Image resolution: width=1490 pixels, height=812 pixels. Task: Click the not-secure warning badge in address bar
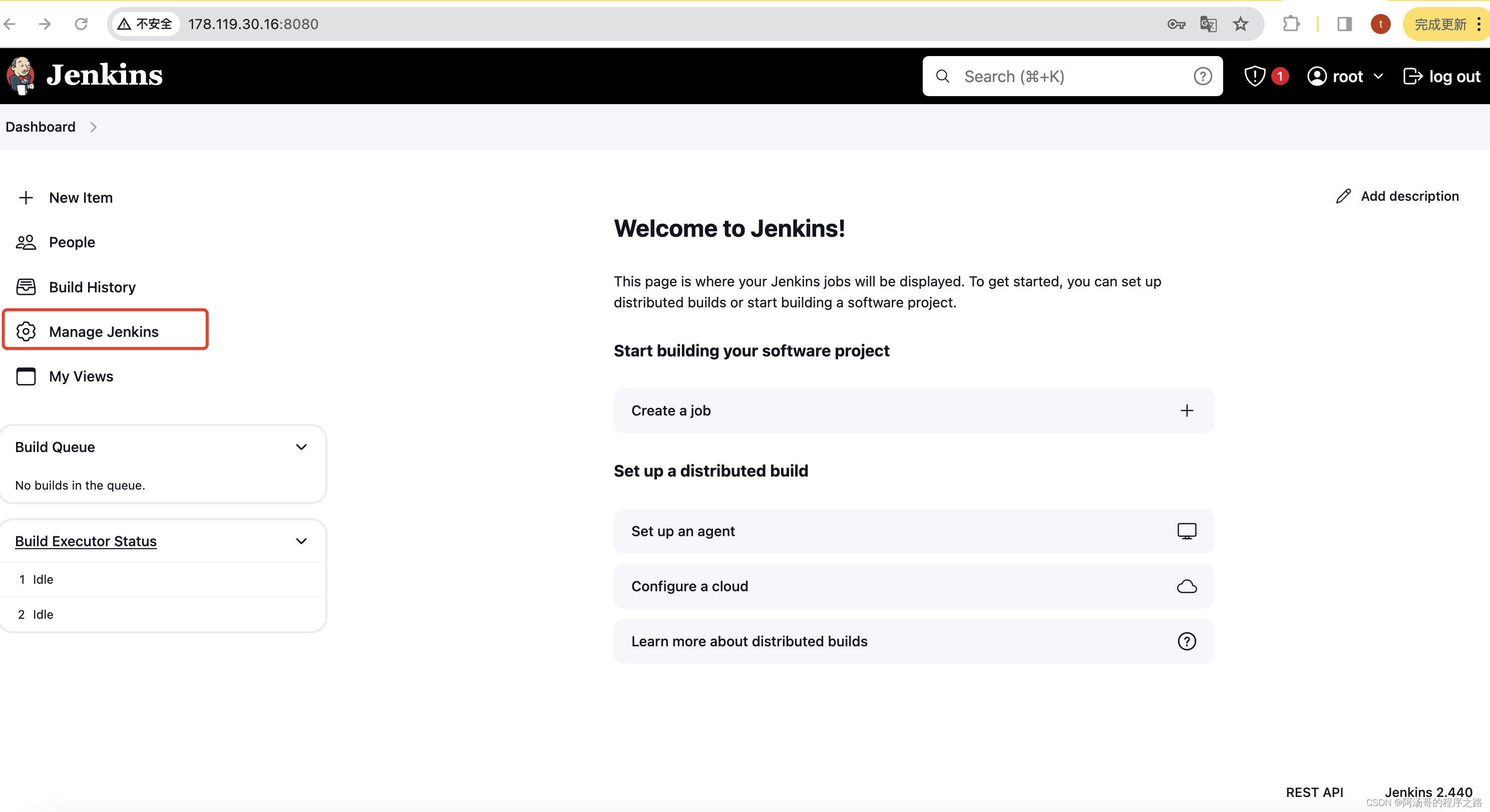(145, 24)
